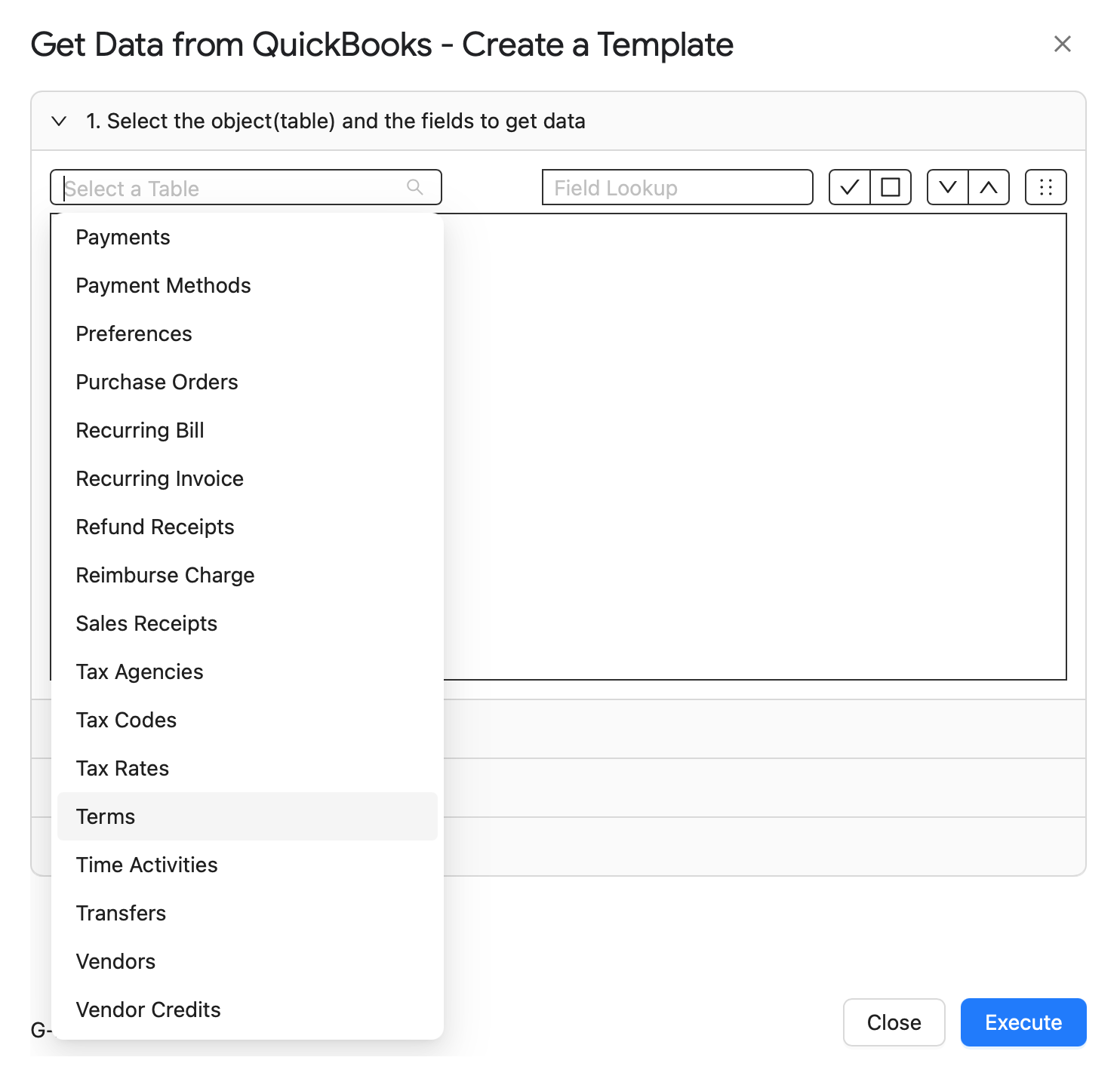
Task: Click the move field down arrow icon
Action: click(948, 187)
